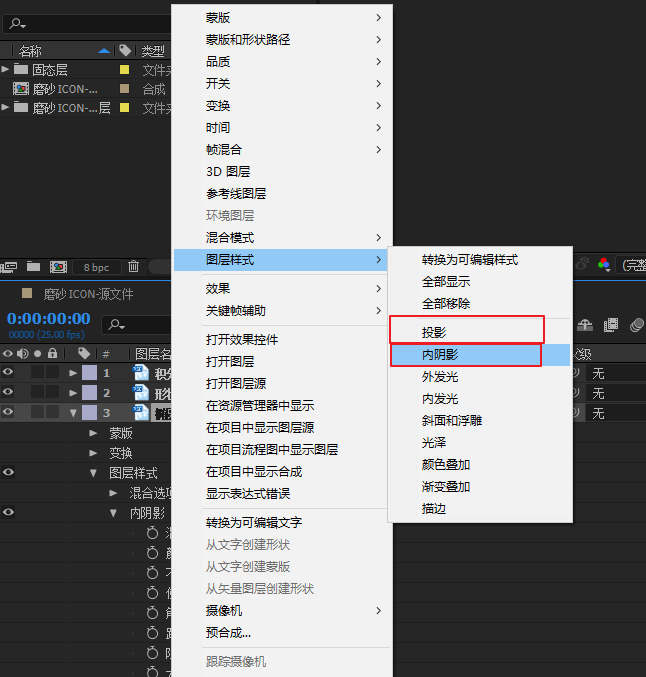Create a new composition via the footer icon
The height and width of the screenshot is (677, 646).
tap(58, 267)
